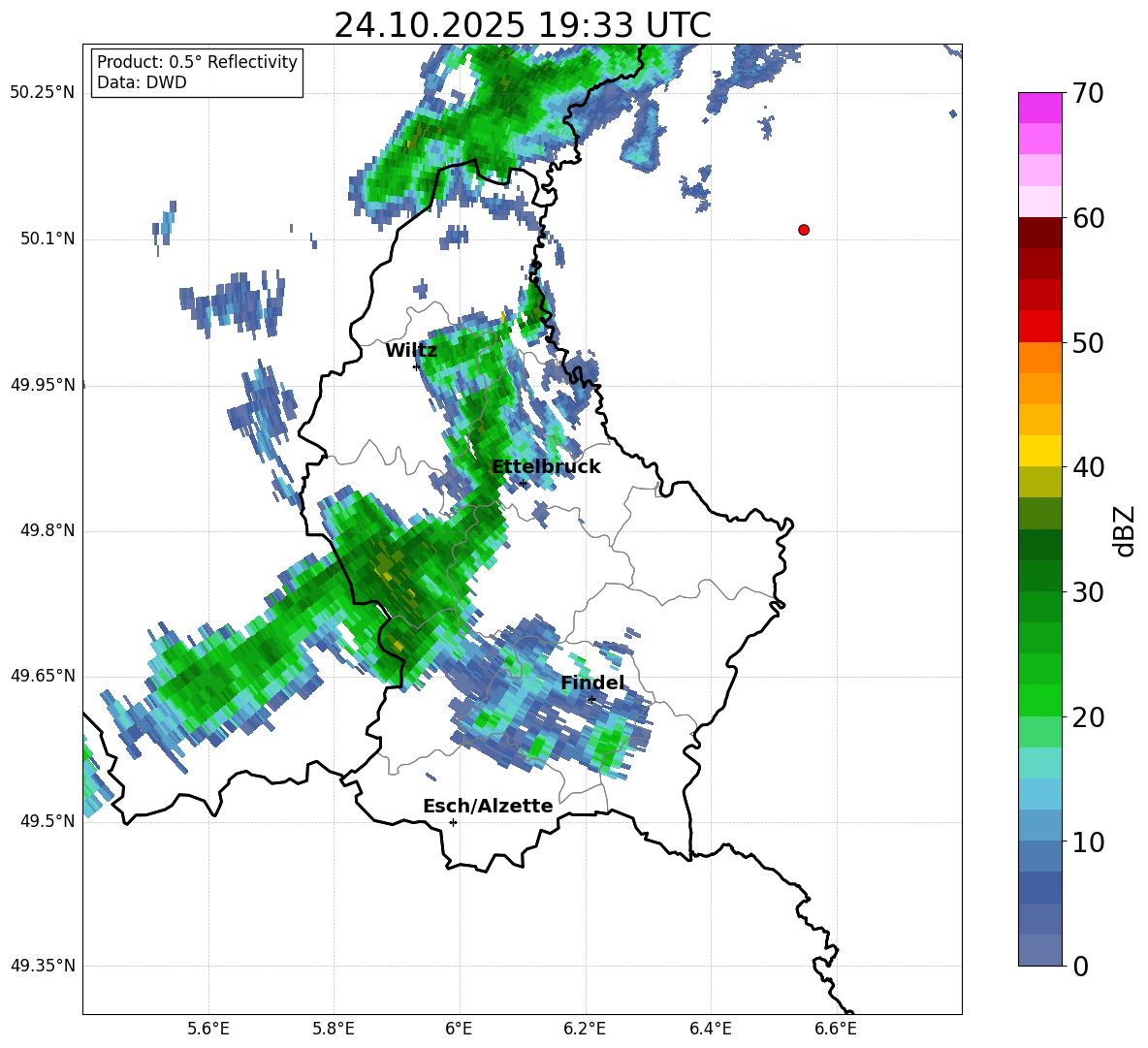Click the 30 tick label on colorbar

click(1088, 592)
